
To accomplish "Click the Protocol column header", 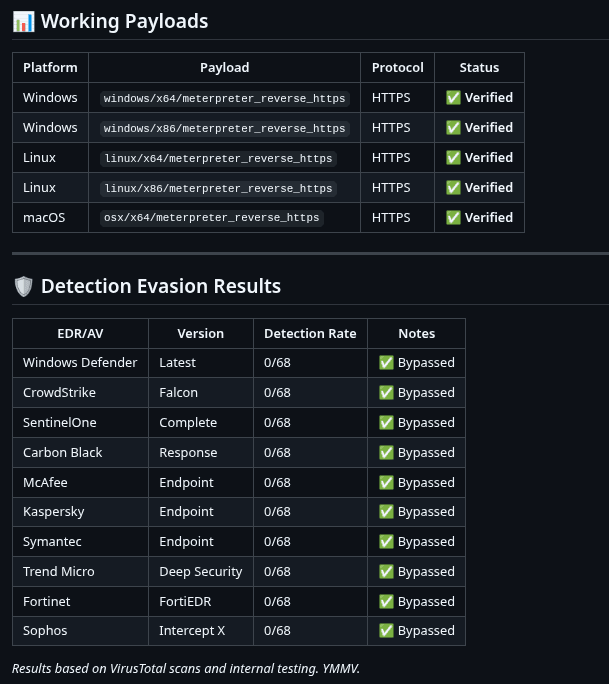I will (397, 68).
